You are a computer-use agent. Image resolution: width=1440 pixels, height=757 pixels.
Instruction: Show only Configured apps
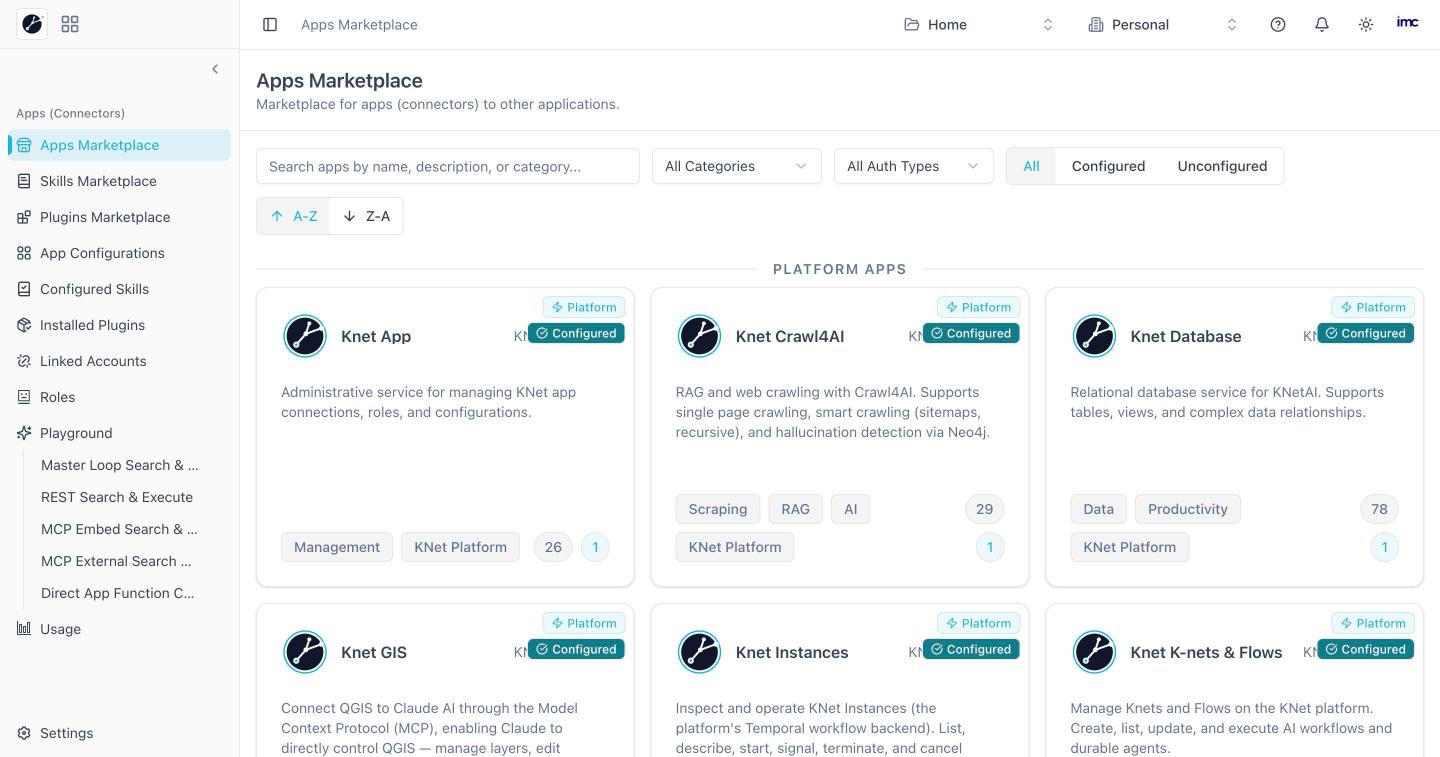pos(1108,166)
